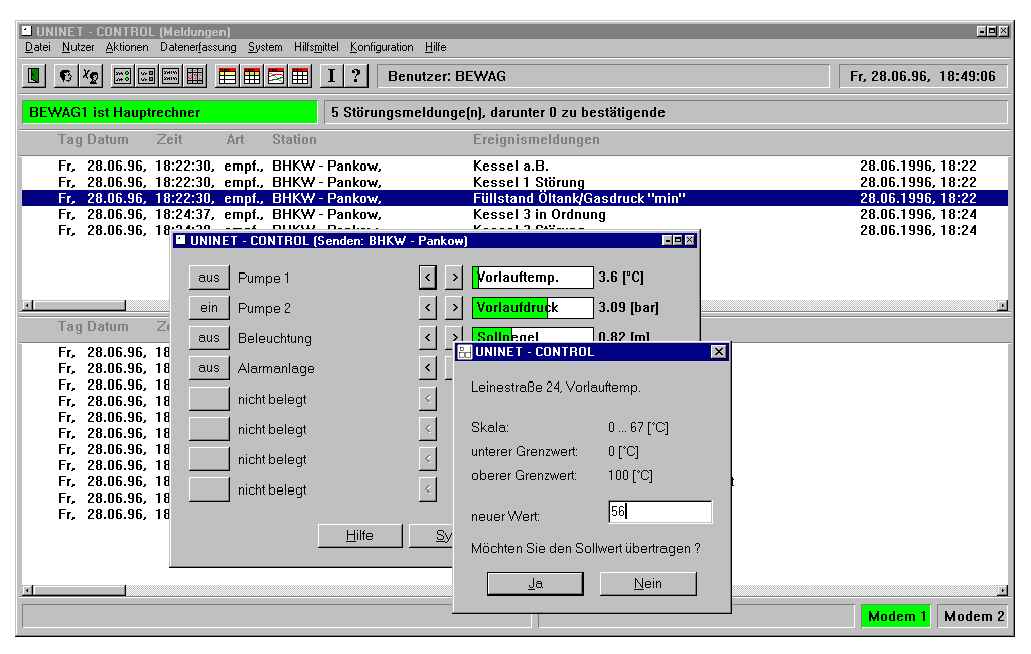Screen dimensions: 1031x654
Task: Click the 3.6 [°C] reading
Action: [621, 277]
